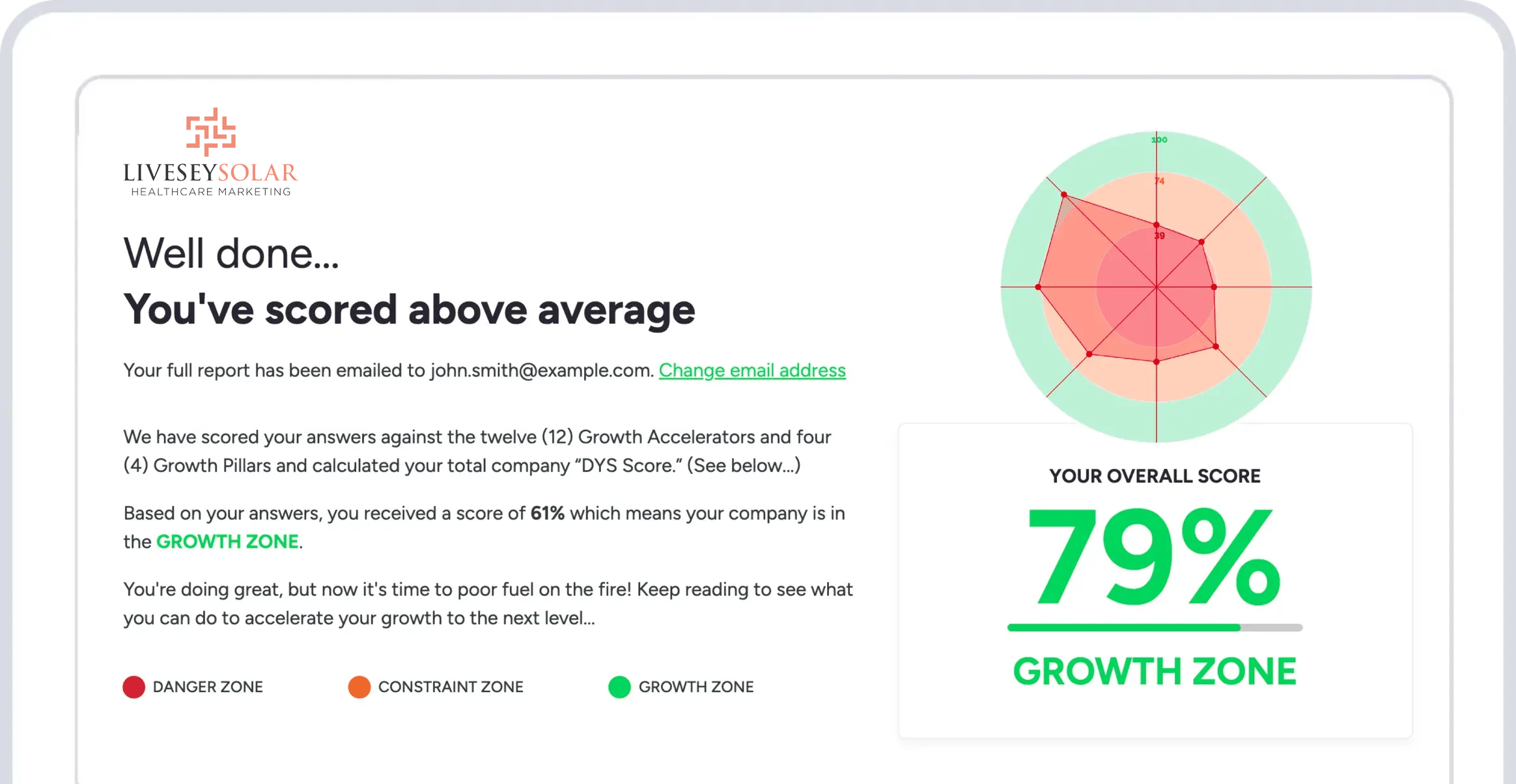The width and height of the screenshot is (1516, 784).
Task: Click the Livesey Solar cross logo icon
Action: pos(211,132)
